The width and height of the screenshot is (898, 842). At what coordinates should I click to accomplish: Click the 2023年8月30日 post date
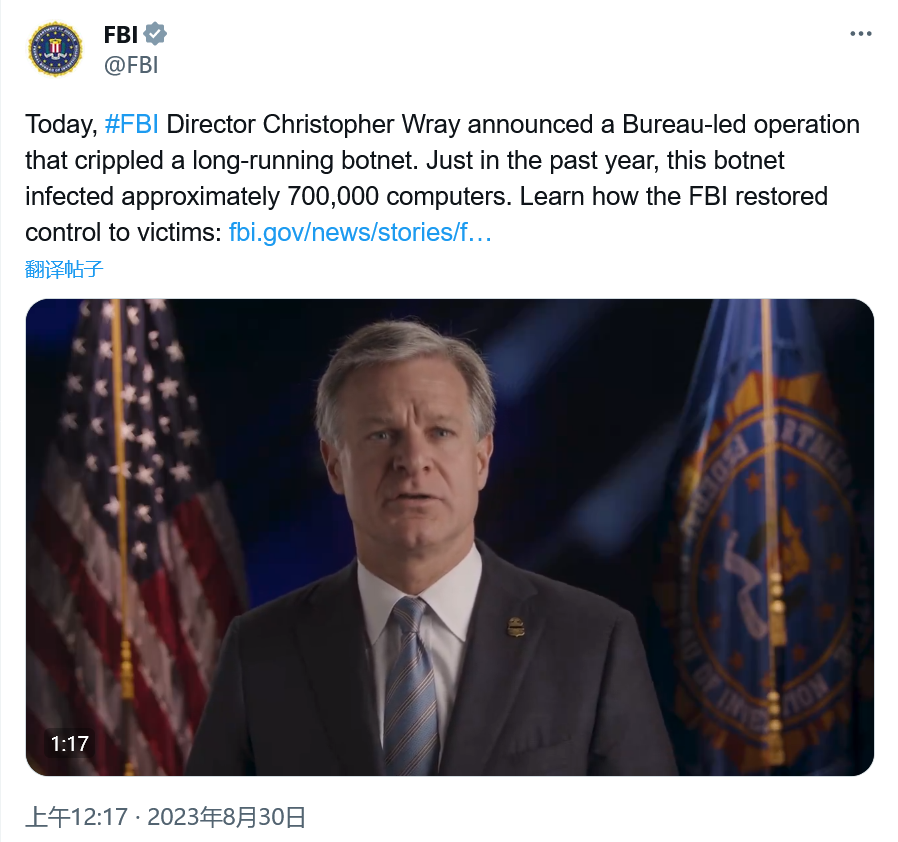point(226,817)
